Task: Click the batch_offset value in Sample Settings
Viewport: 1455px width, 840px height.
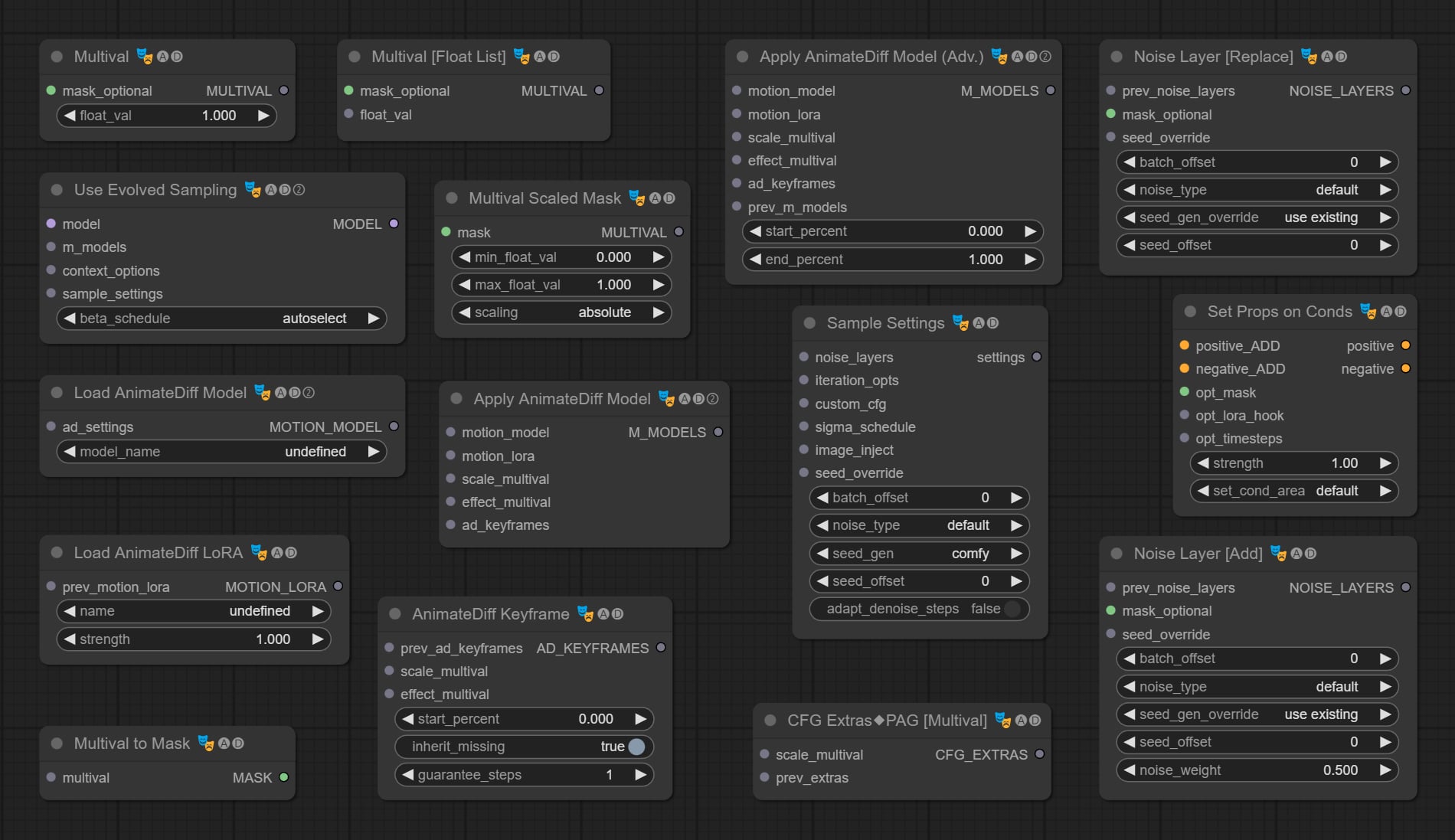Action: pyautogui.click(x=985, y=498)
